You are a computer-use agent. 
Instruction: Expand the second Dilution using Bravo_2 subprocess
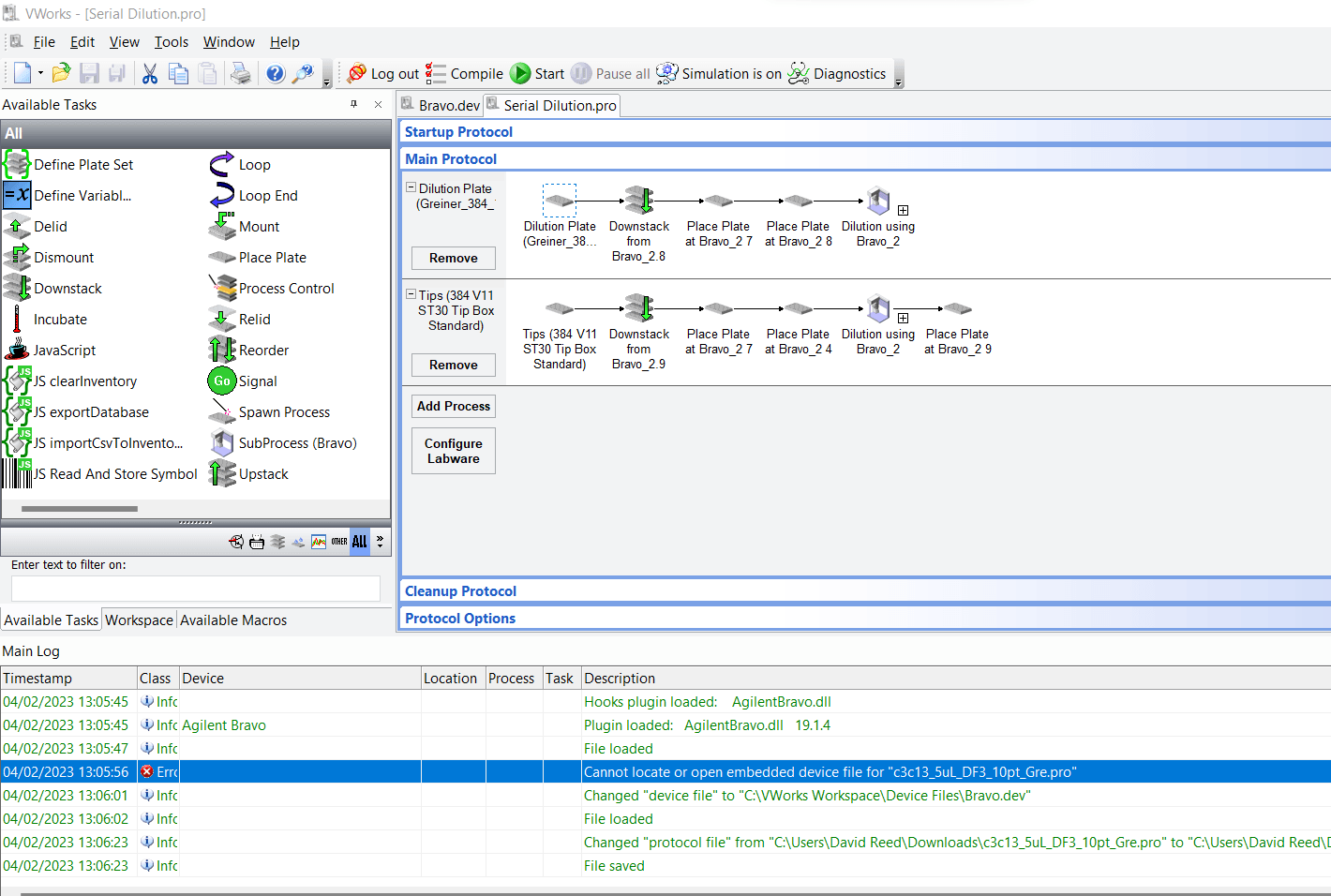coord(903,319)
